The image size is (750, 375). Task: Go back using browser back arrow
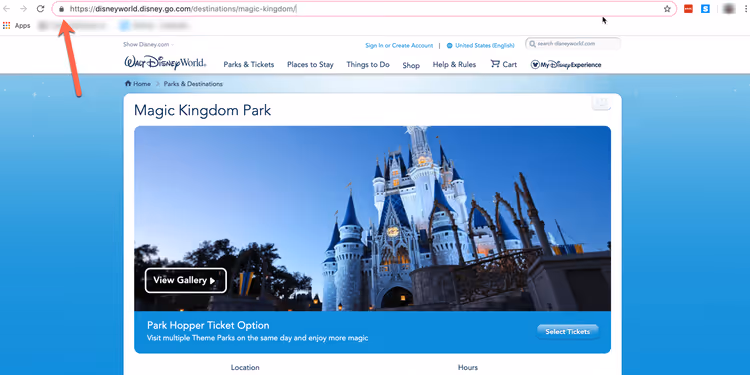[x=7, y=9]
